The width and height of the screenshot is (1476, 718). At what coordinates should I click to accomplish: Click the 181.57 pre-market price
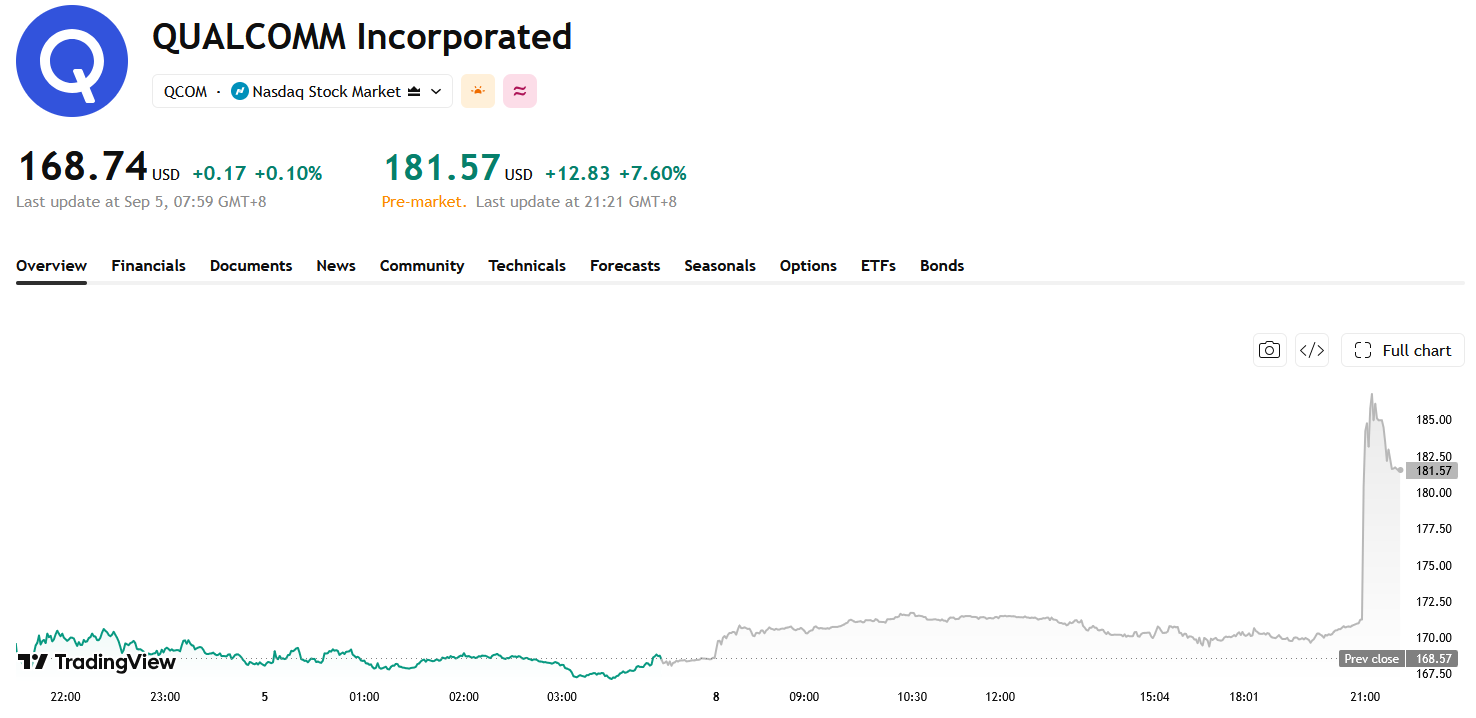(x=443, y=166)
